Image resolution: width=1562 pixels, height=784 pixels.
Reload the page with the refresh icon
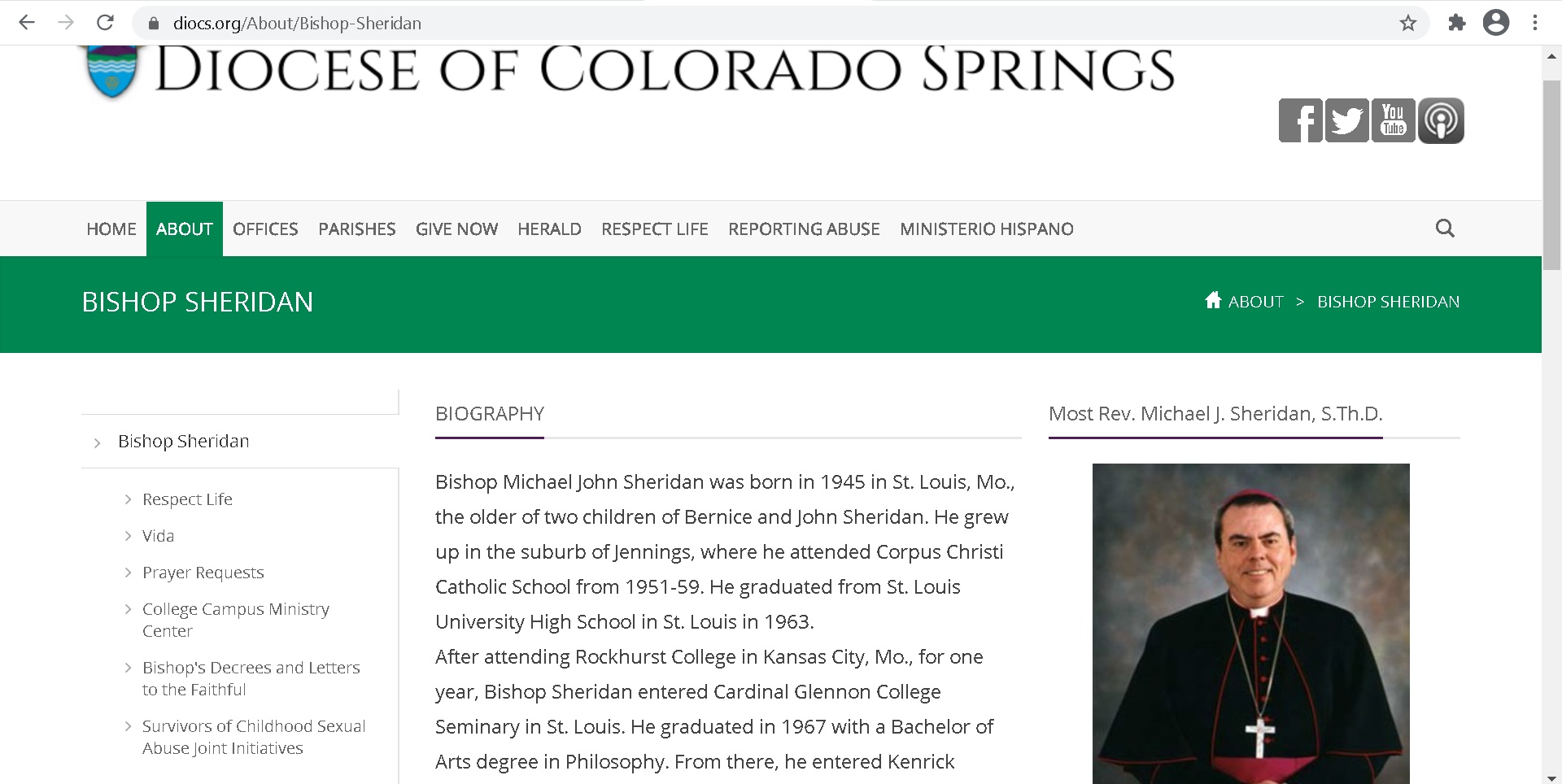(x=105, y=22)
